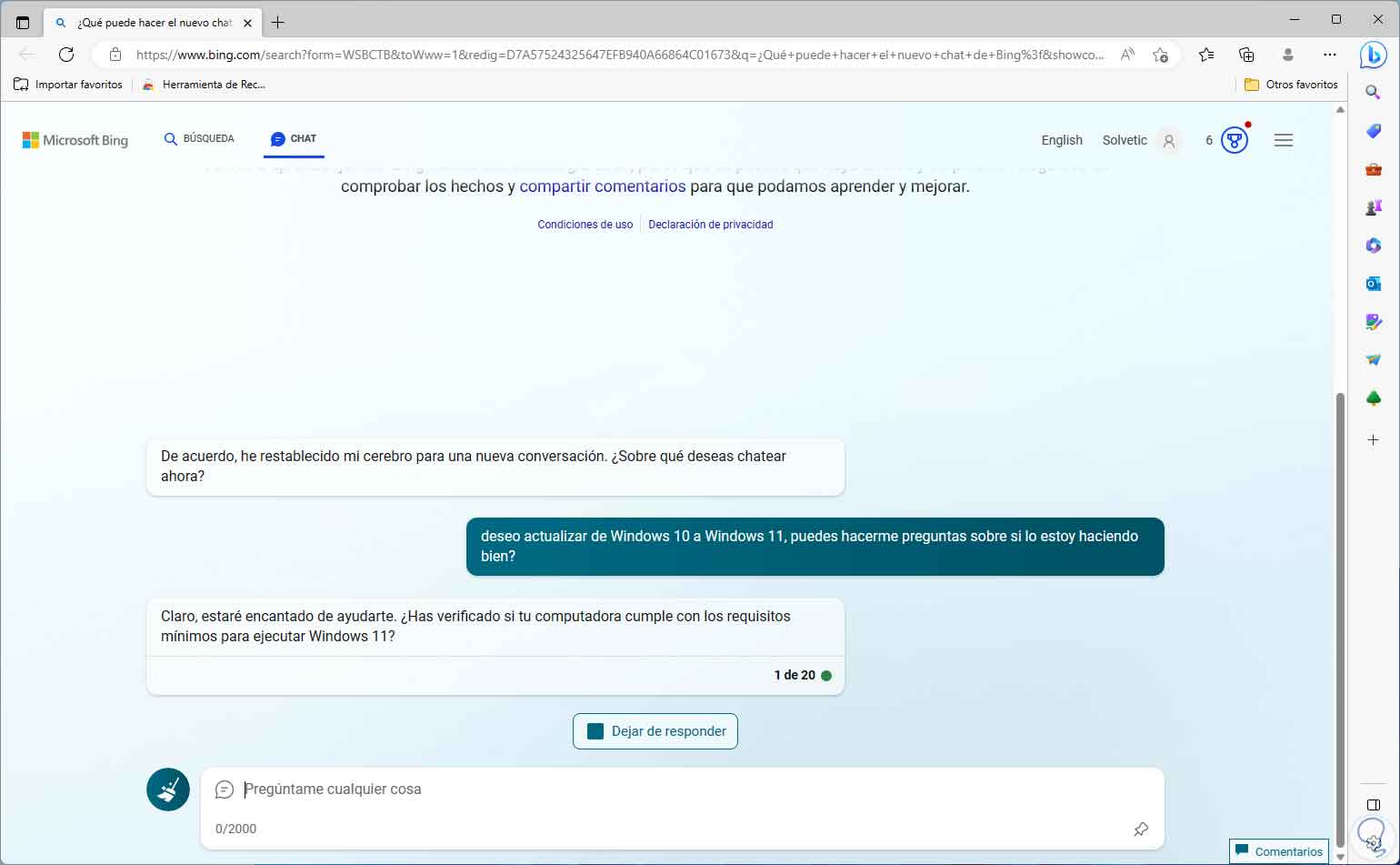Open the Shopping price tag sidebar icon

[1374, 131]
